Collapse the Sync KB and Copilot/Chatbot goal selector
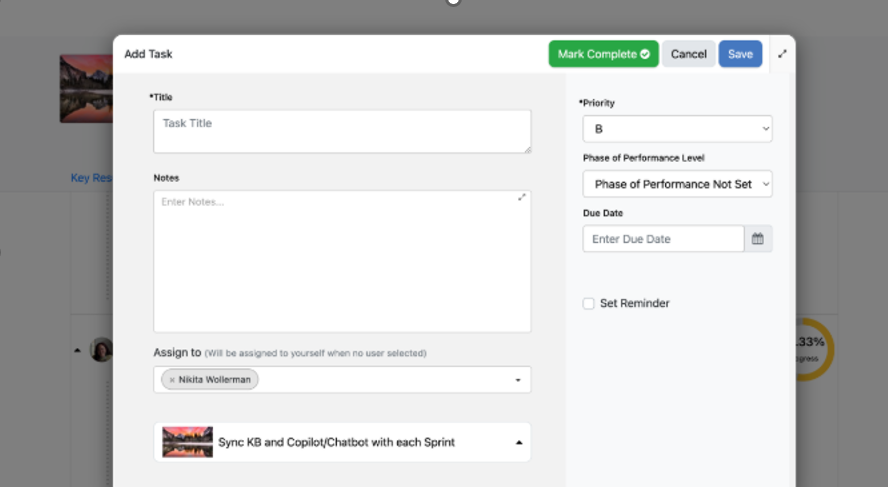The height and width of the screenshot is (487, 888). coord(519,442)
